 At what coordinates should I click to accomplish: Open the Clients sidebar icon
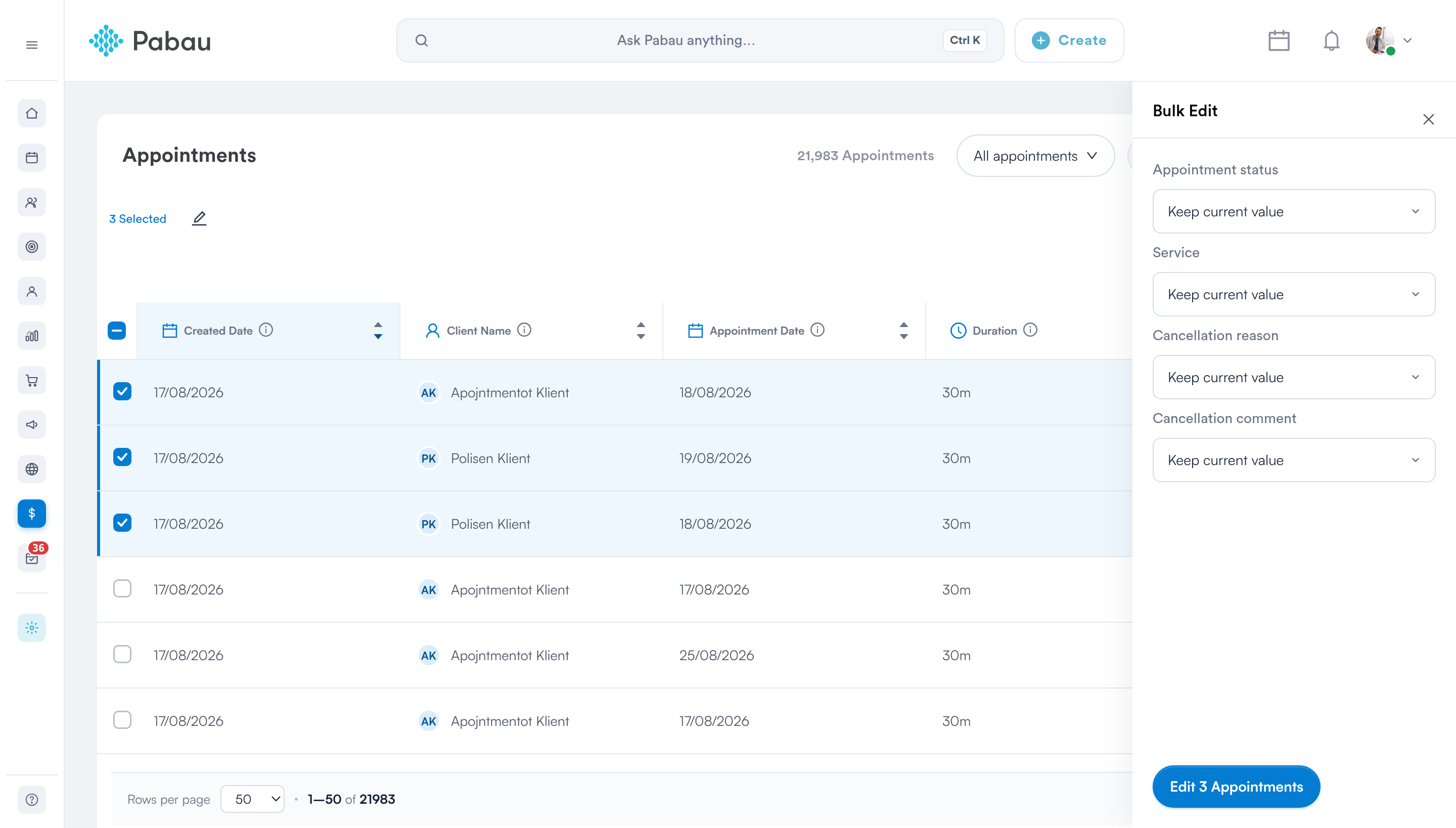(32, 202)
